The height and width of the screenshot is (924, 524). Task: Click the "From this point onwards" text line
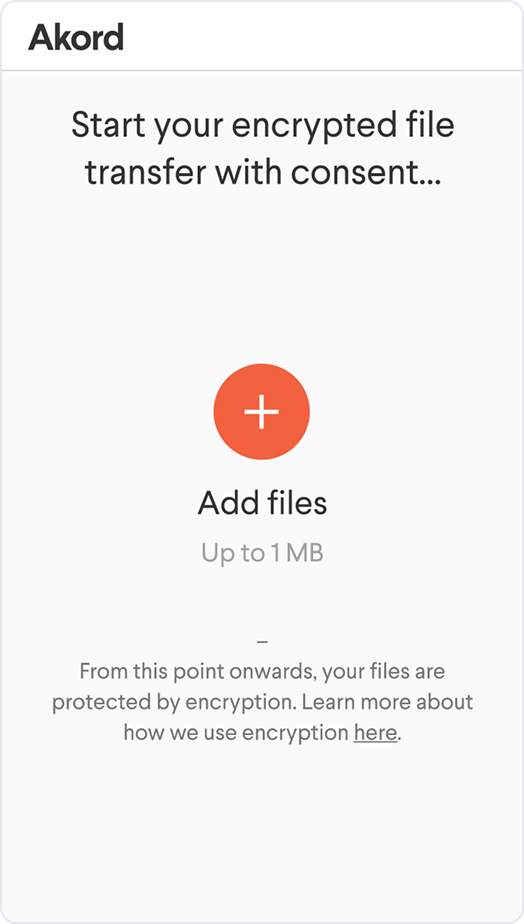(x=262, y=671)
